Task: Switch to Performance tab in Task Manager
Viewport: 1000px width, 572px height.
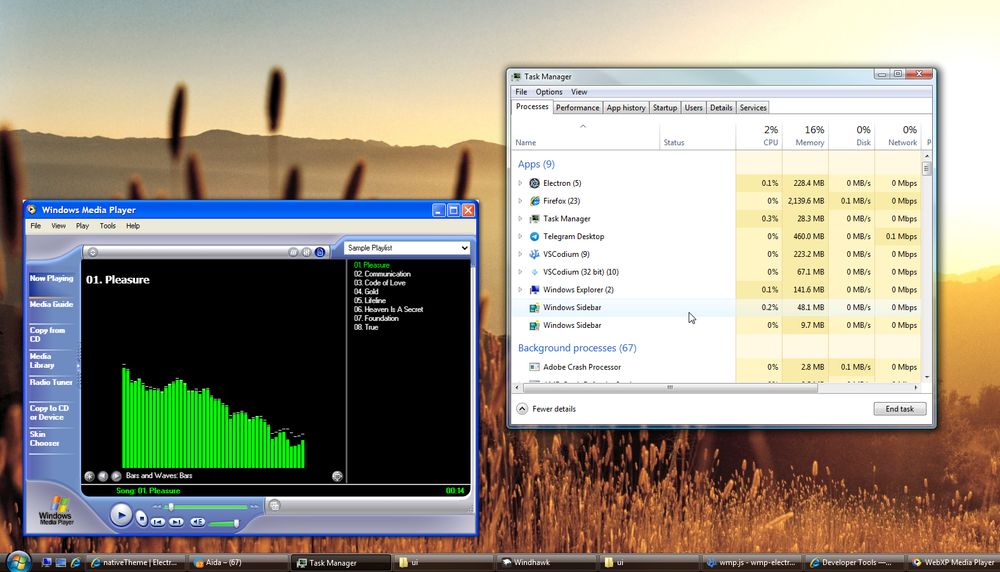Action: pyautogui.click(x=577, y=108)
